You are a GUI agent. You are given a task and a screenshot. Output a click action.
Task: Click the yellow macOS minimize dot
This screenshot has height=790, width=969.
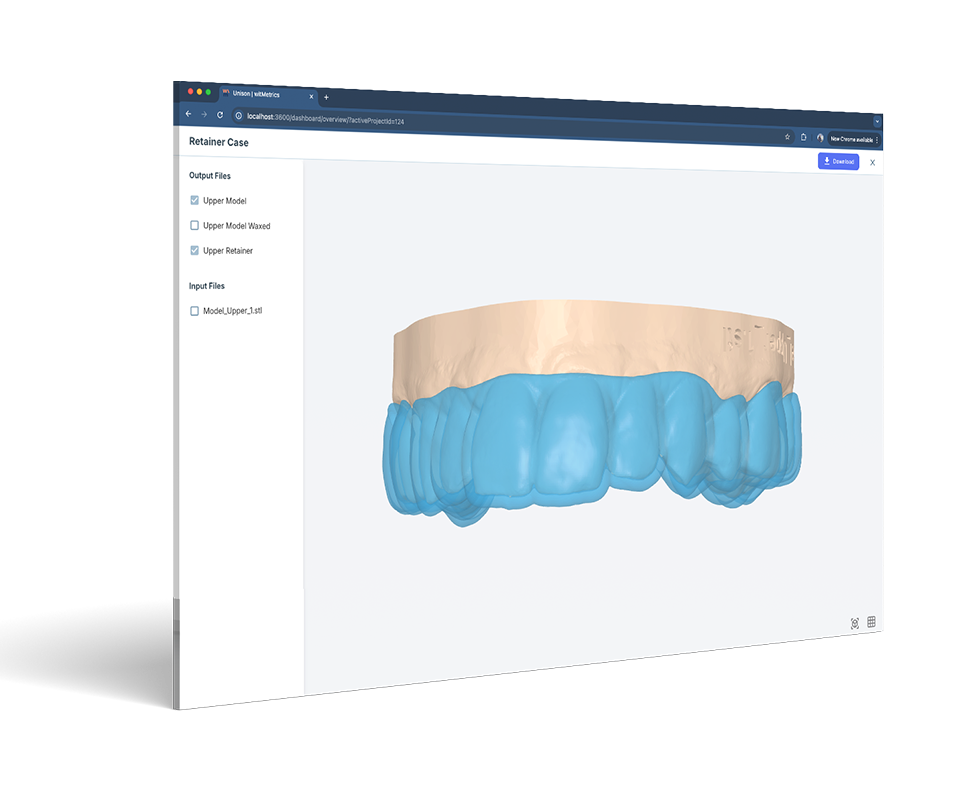point(199,91)
